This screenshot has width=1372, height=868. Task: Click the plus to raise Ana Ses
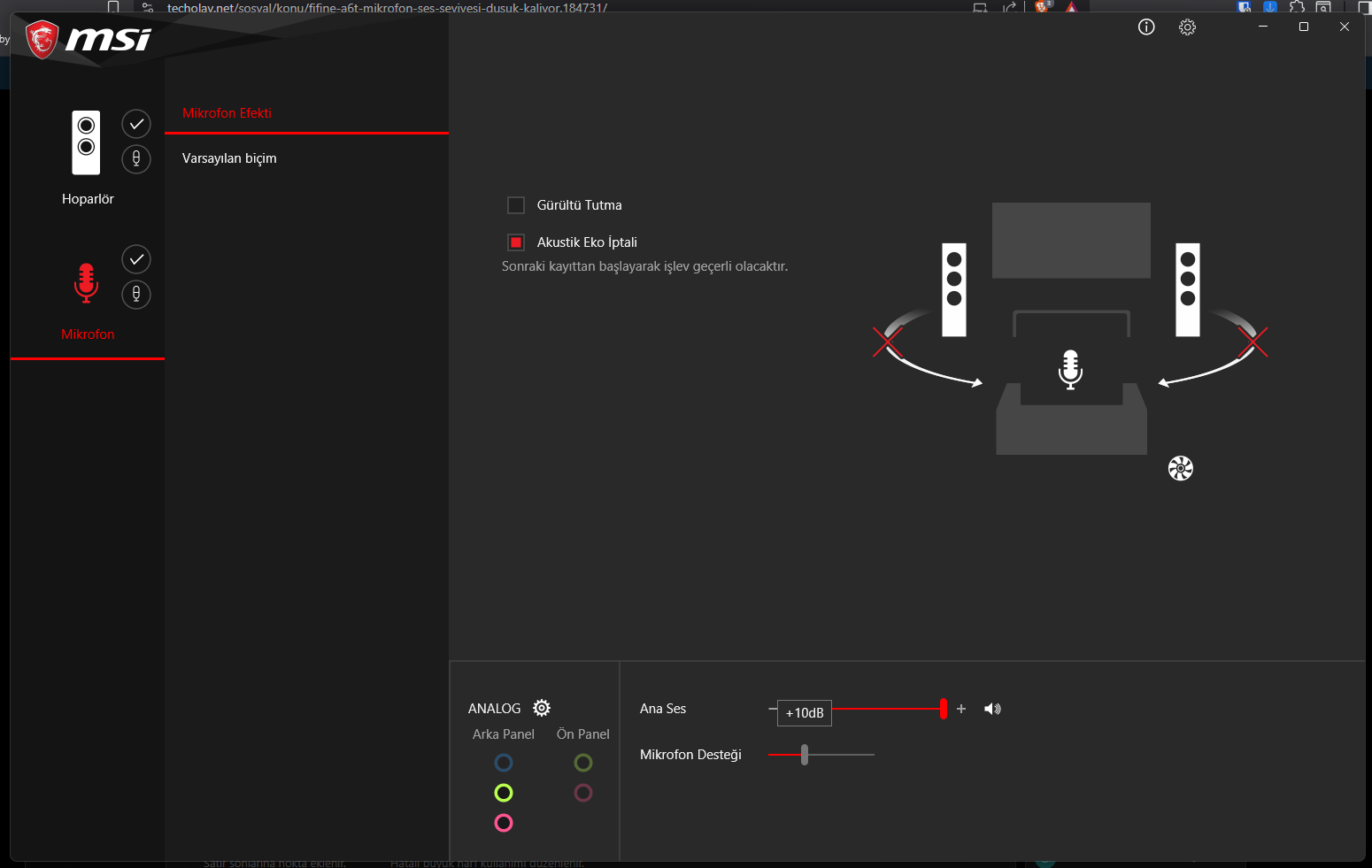961,709
